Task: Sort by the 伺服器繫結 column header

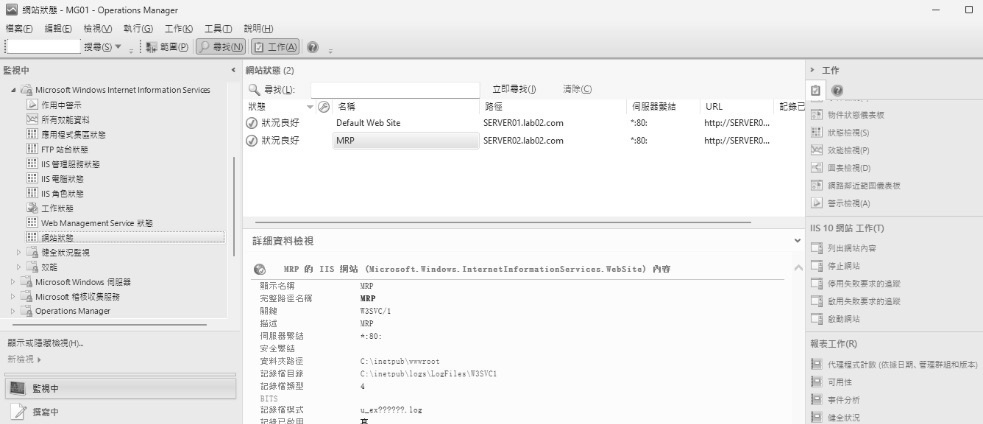Action: (663, 107)
